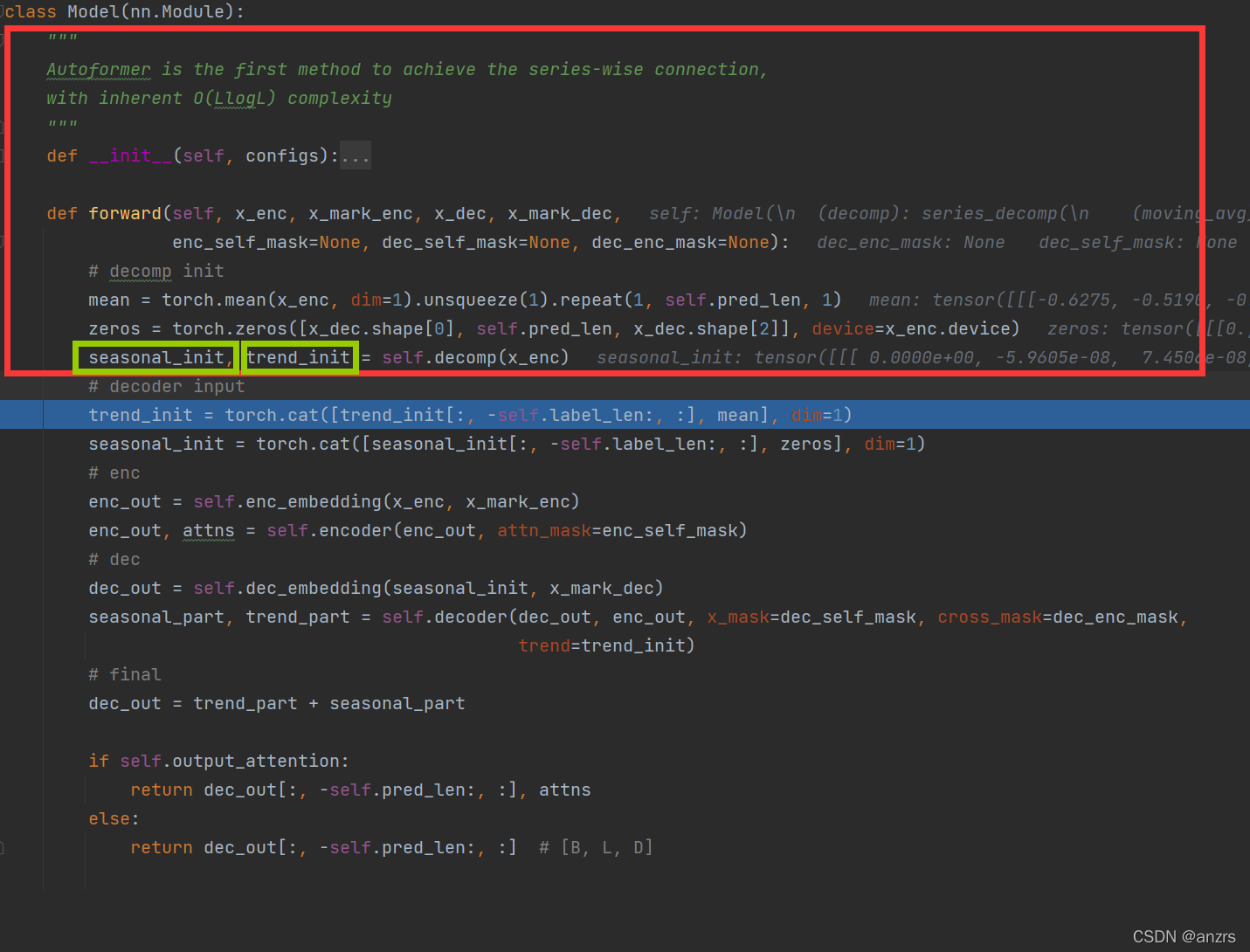Click the inline mean tensor debug value
The height and width of the screenshot is (952, 1250).
coord(1057,300)
